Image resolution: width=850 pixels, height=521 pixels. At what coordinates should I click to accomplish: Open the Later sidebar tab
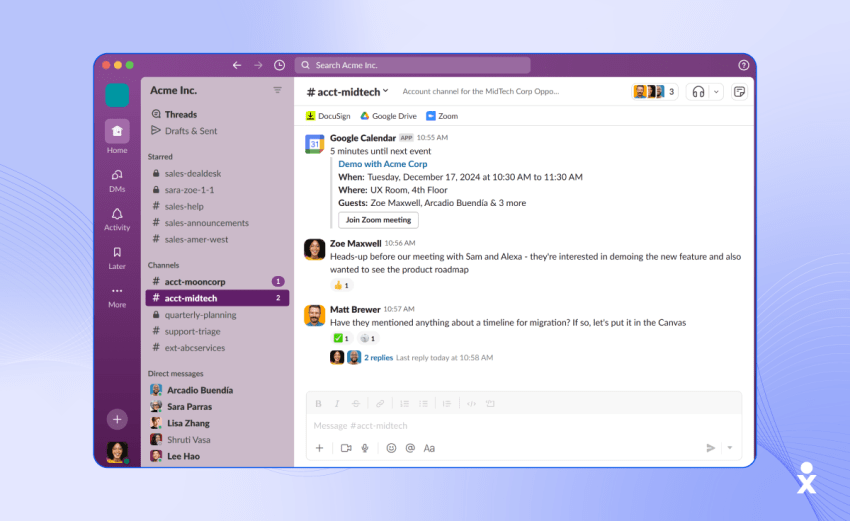(117, 258)
